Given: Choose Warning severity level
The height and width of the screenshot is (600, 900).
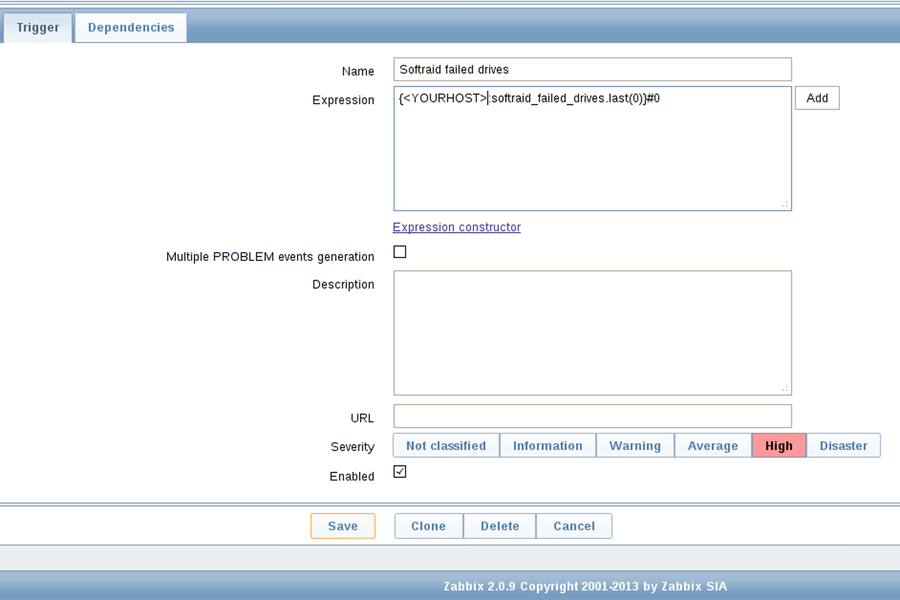Looking at the screenshot, I should (x=635, y=446).
